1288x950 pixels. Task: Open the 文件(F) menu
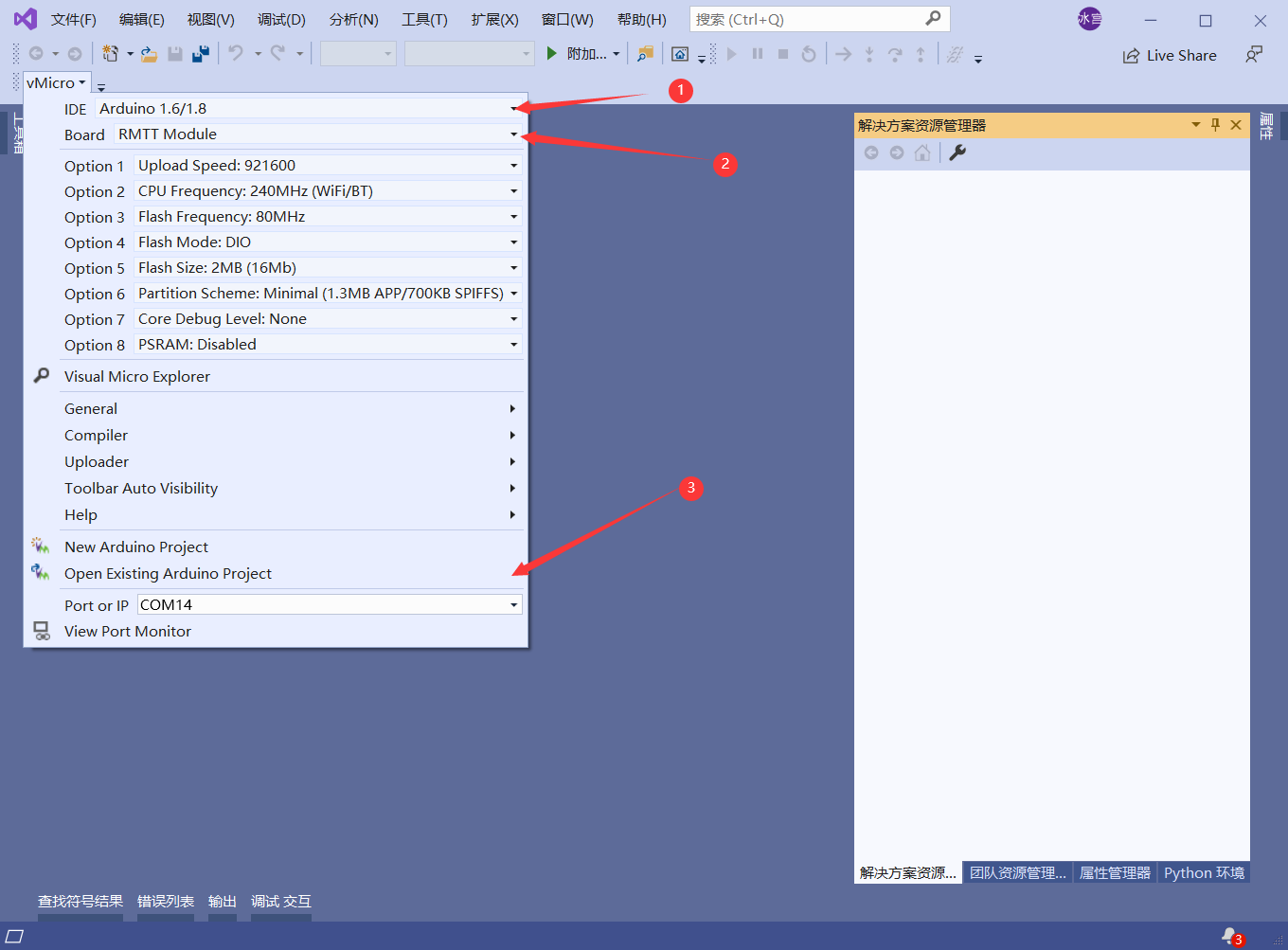point(74,19)
